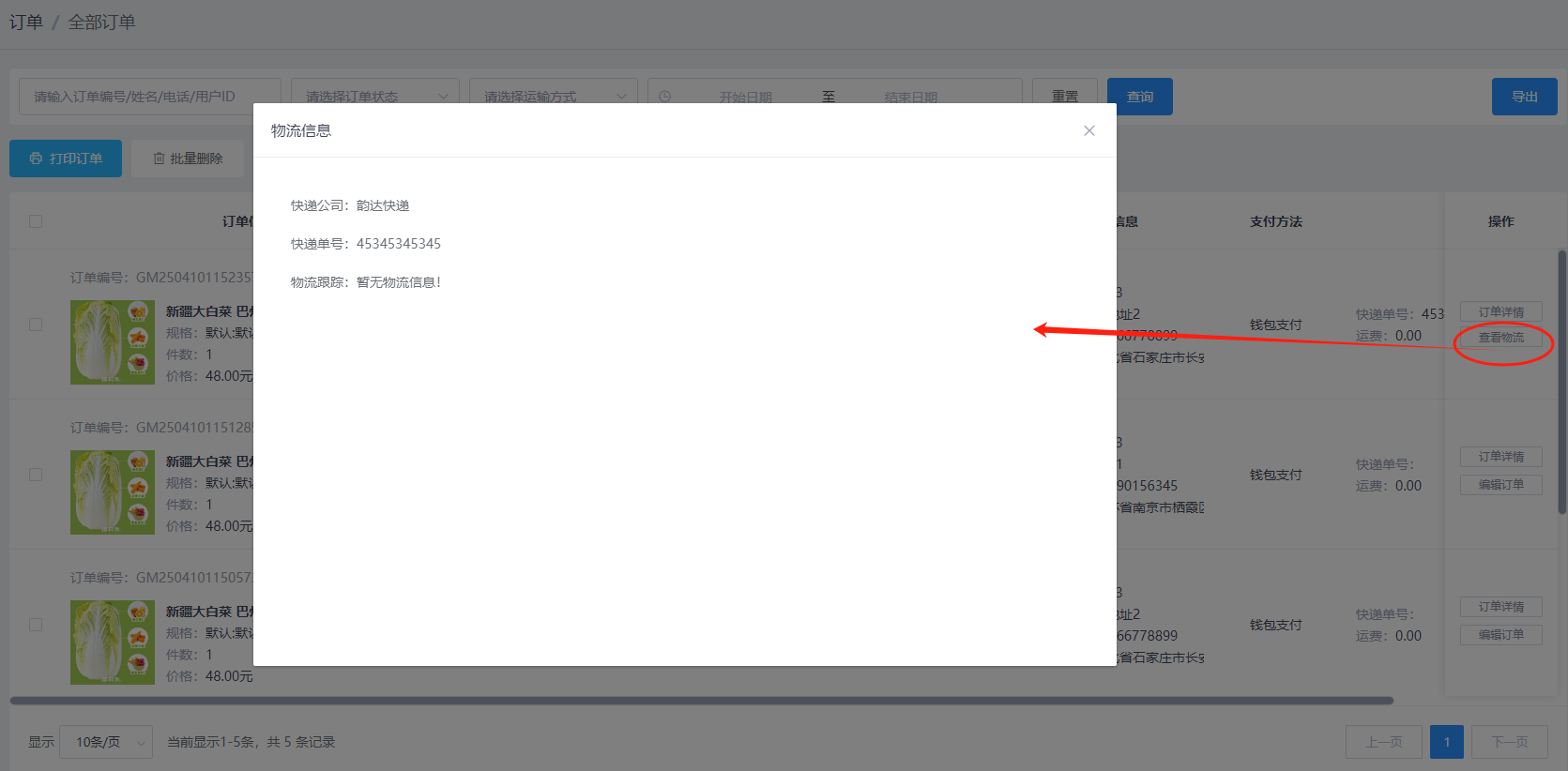Viewport: 1568px width, 771px height.
Task: Open first order's cabbage product thumbnail
Action: click(x=112, y=342)
